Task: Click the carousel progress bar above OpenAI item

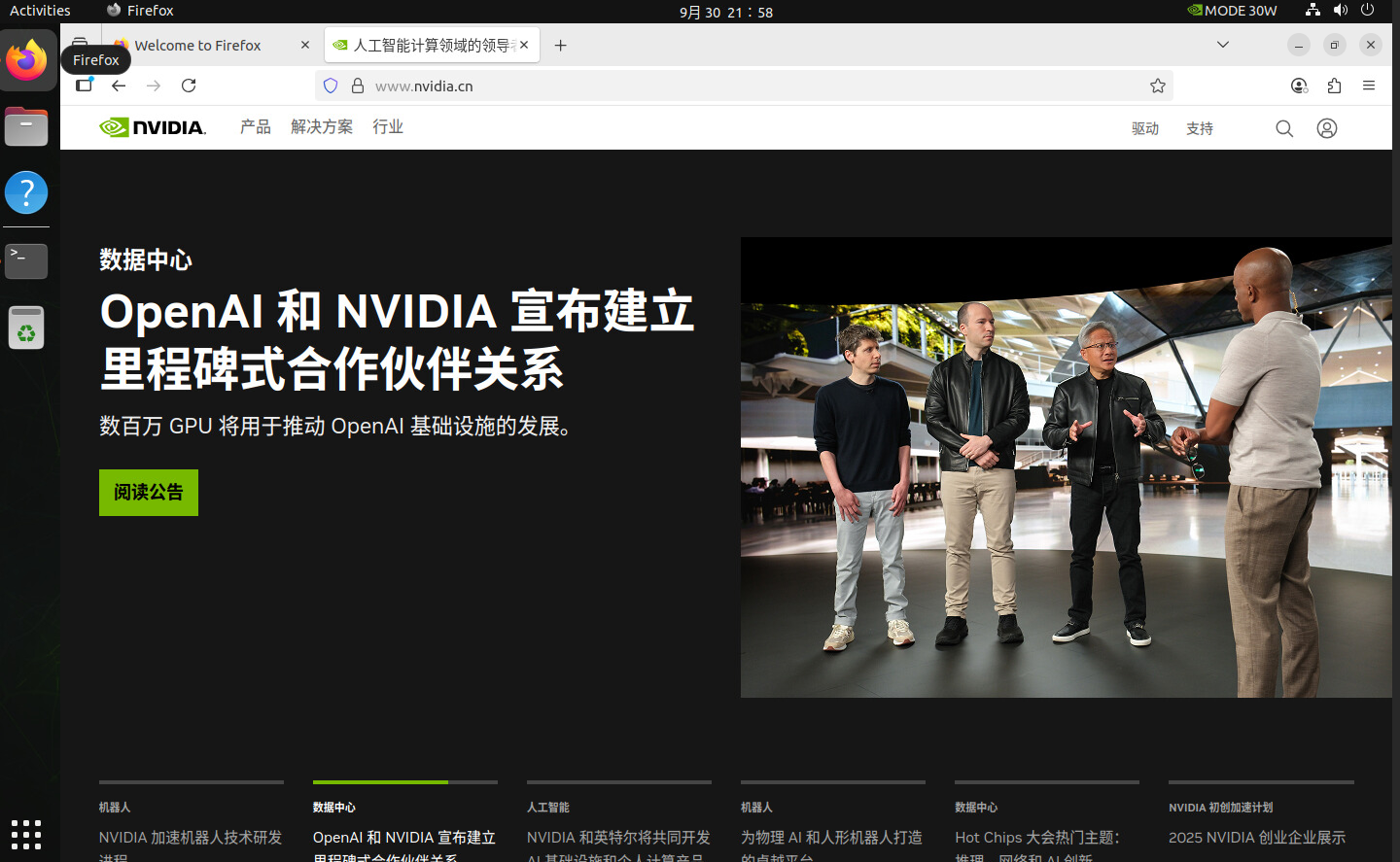Action: pyautogui.click(x=405, y=781)
